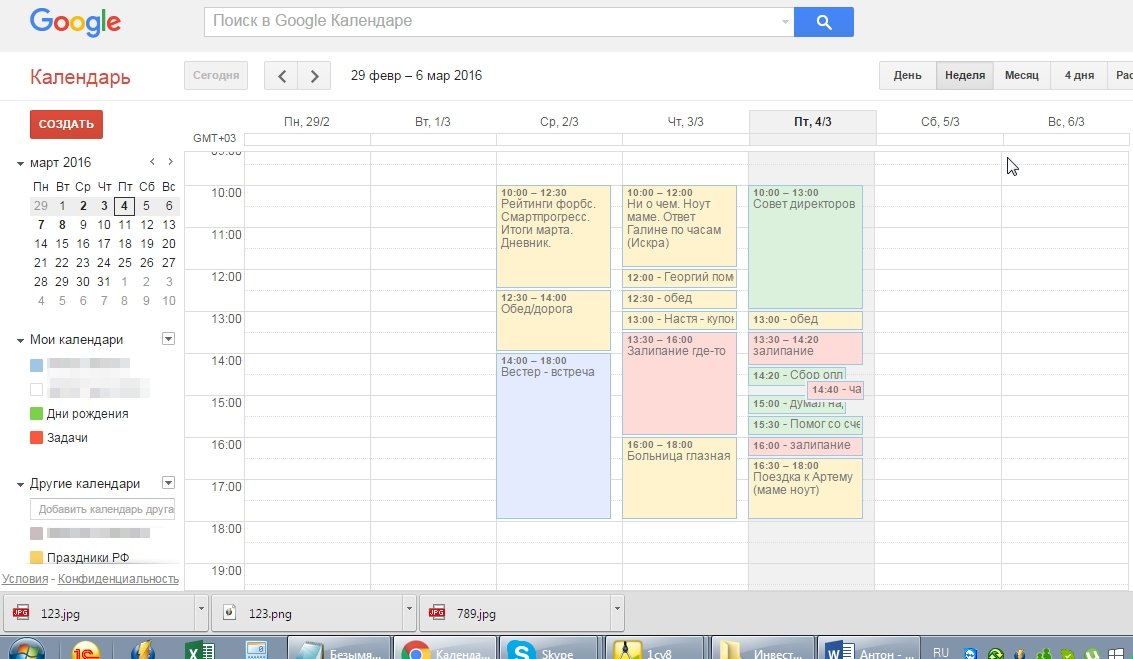Open the Другие календари options dropdown
Viewport: 1133px width, 659px height.
click(168, 482)
